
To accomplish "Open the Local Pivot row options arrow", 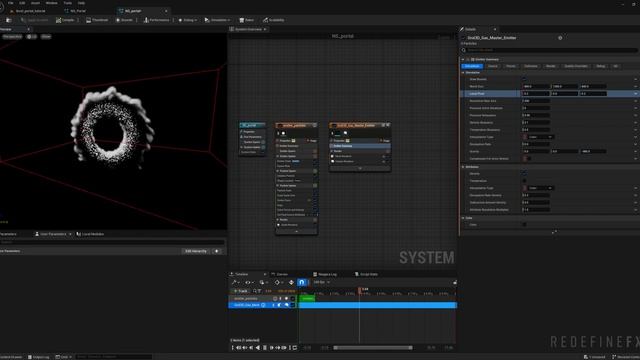I will coord(636,93).
